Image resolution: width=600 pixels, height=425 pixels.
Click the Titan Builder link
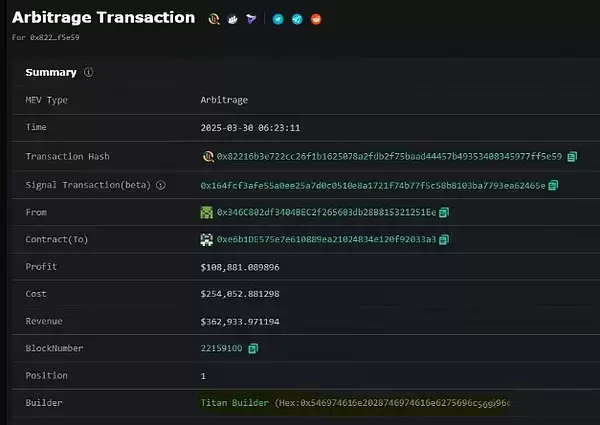235,402
